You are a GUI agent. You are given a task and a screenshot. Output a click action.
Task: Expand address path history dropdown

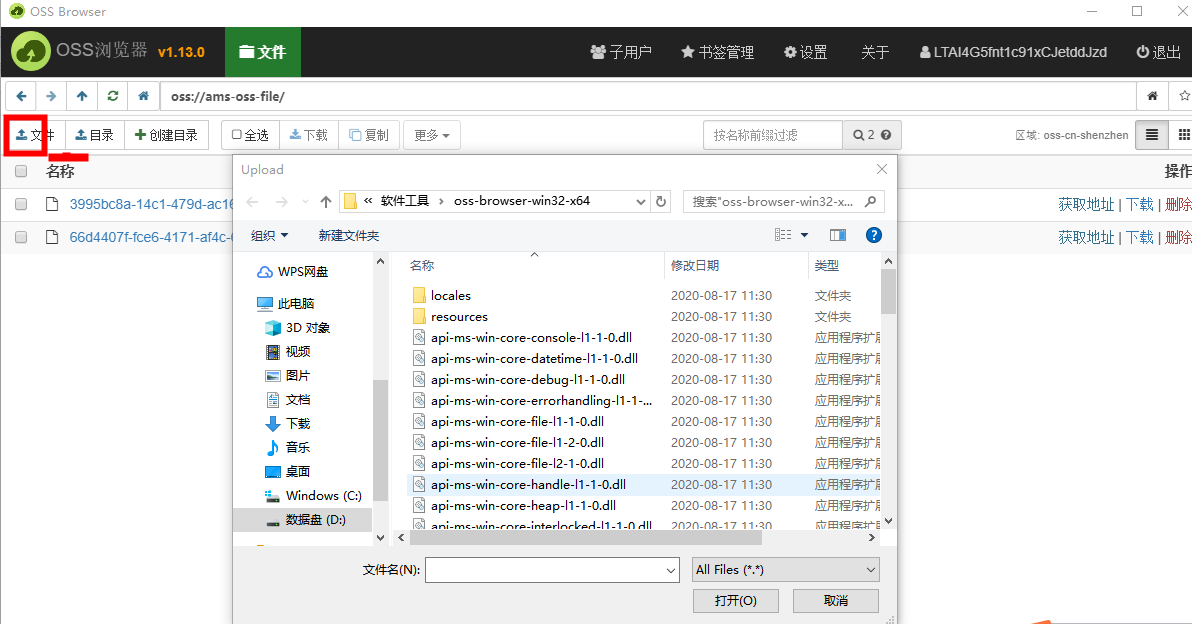pos(641,201)
